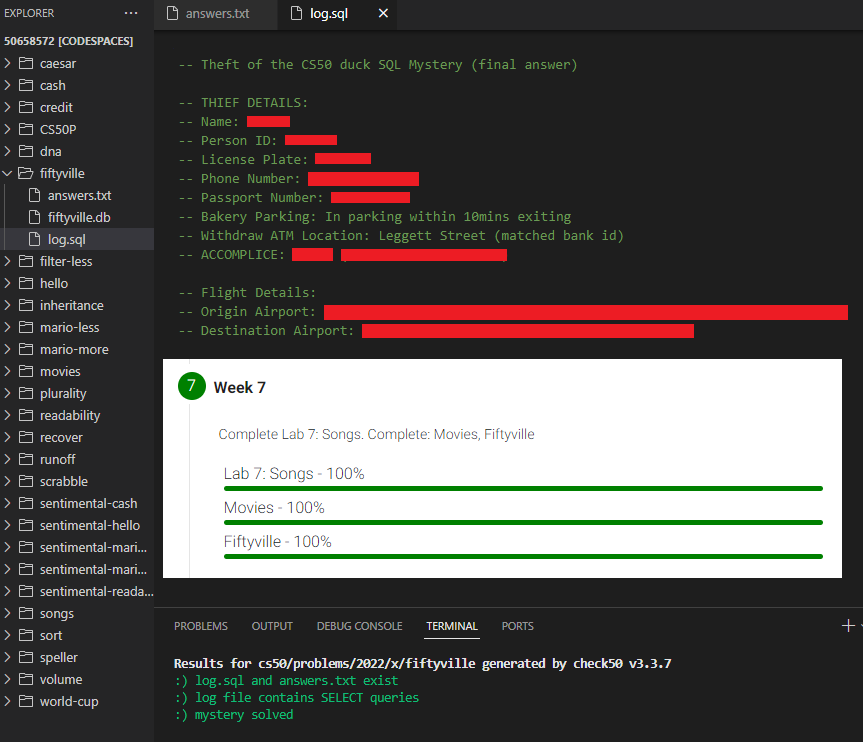
Task: Expand the sentimental-cash folder chevron
Action: click(8, 503)
